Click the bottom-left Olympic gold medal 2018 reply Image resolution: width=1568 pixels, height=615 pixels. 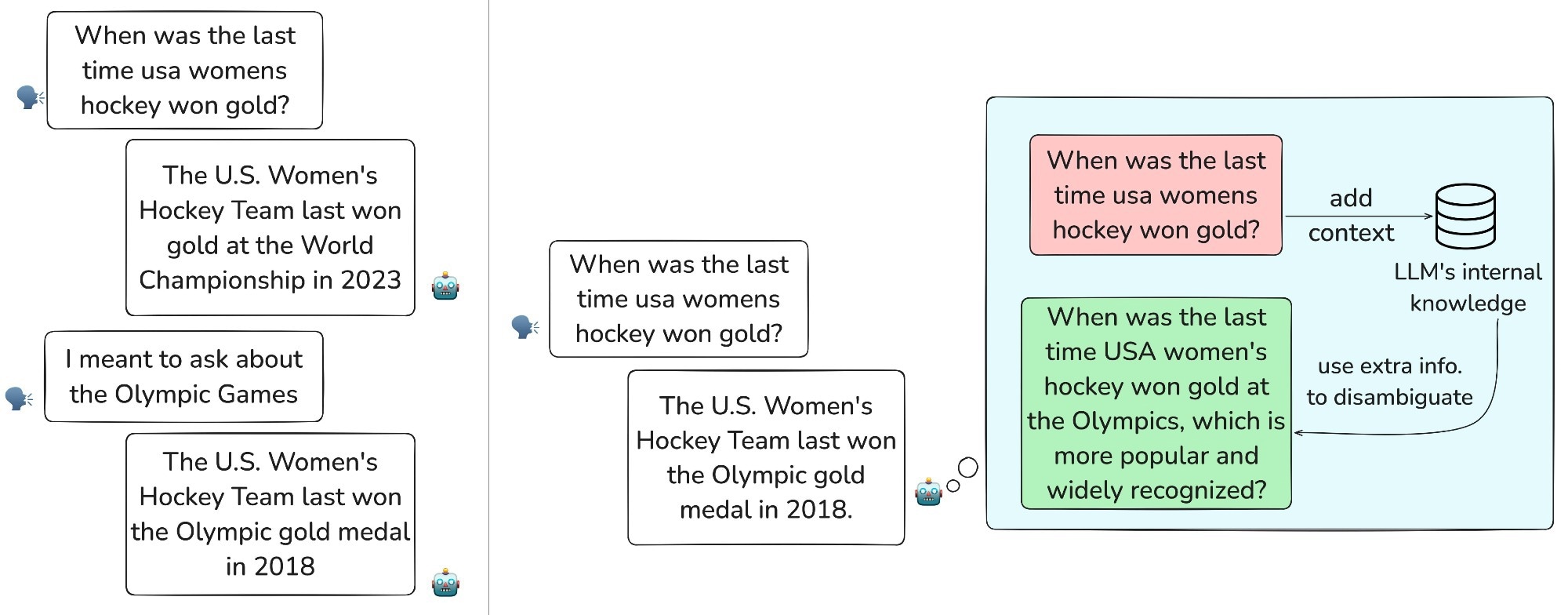point(270,515)
